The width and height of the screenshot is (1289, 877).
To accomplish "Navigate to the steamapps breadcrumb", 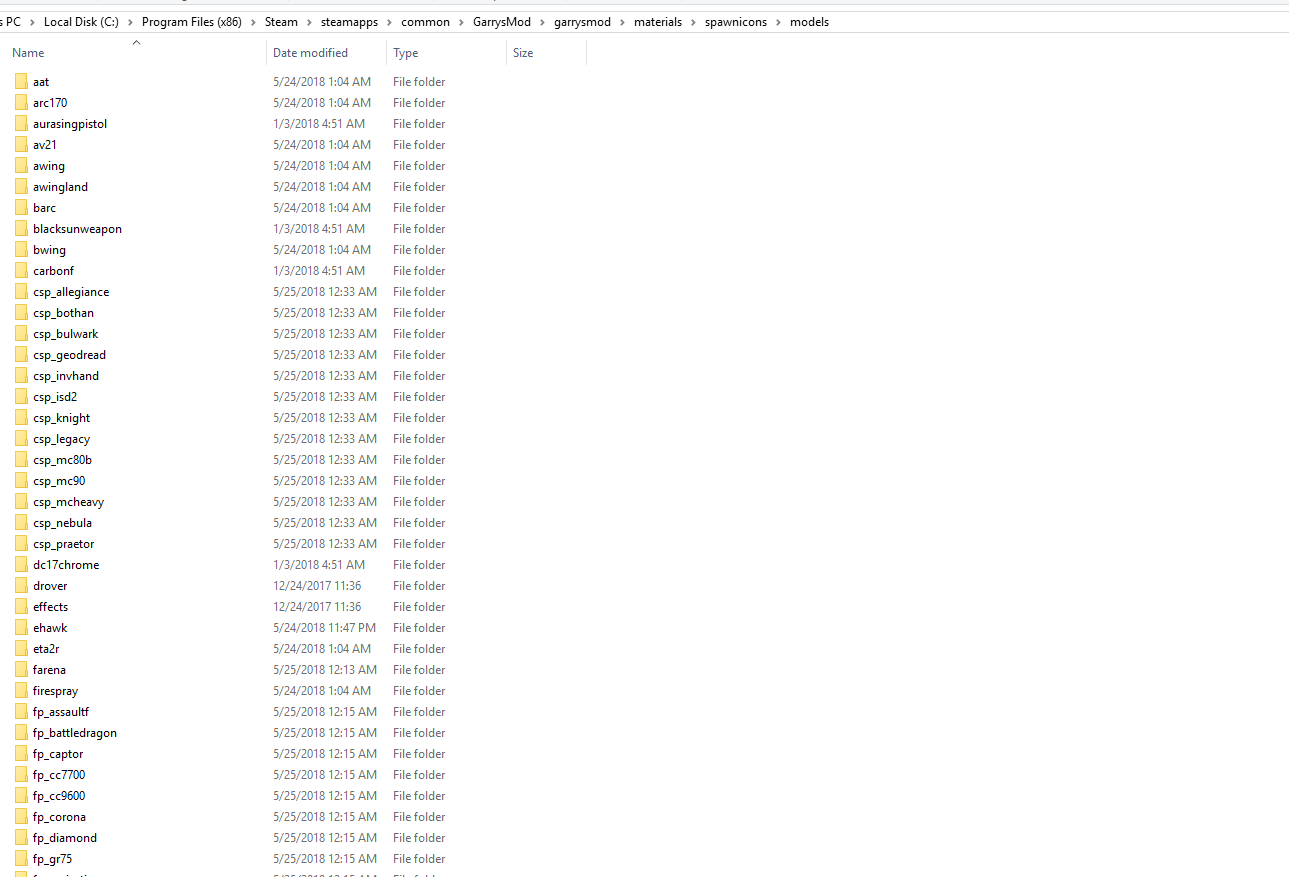I will [350, 22].
